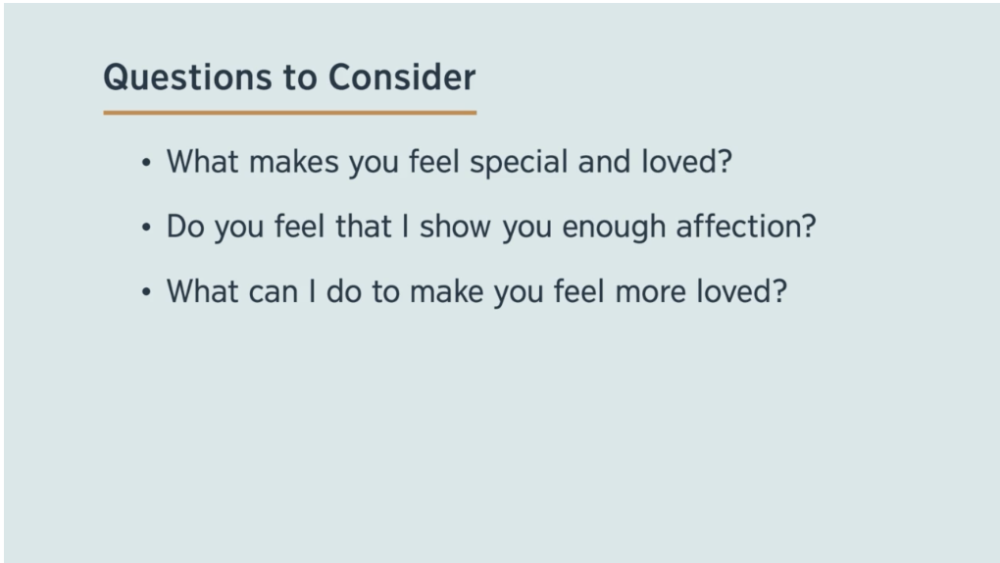Click the bullet dot before "What can I do"

coord(148,294)
